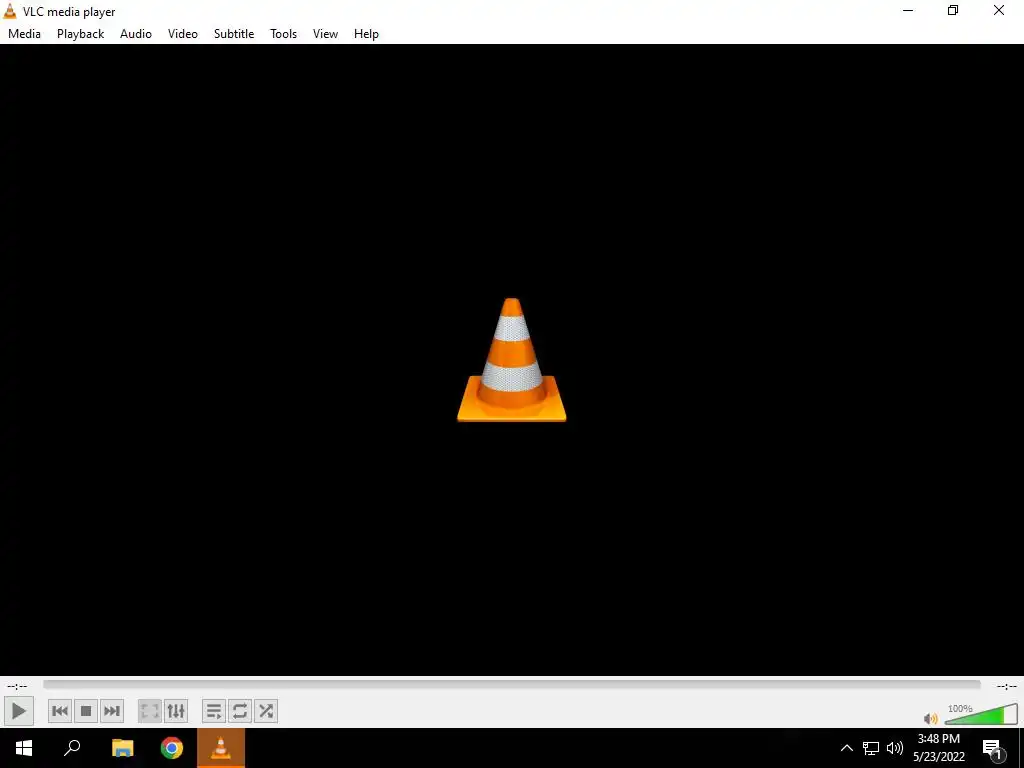Launch Google Chrome from taskbar
Viewport: 1024px width, 768px height.
(172, 748)
